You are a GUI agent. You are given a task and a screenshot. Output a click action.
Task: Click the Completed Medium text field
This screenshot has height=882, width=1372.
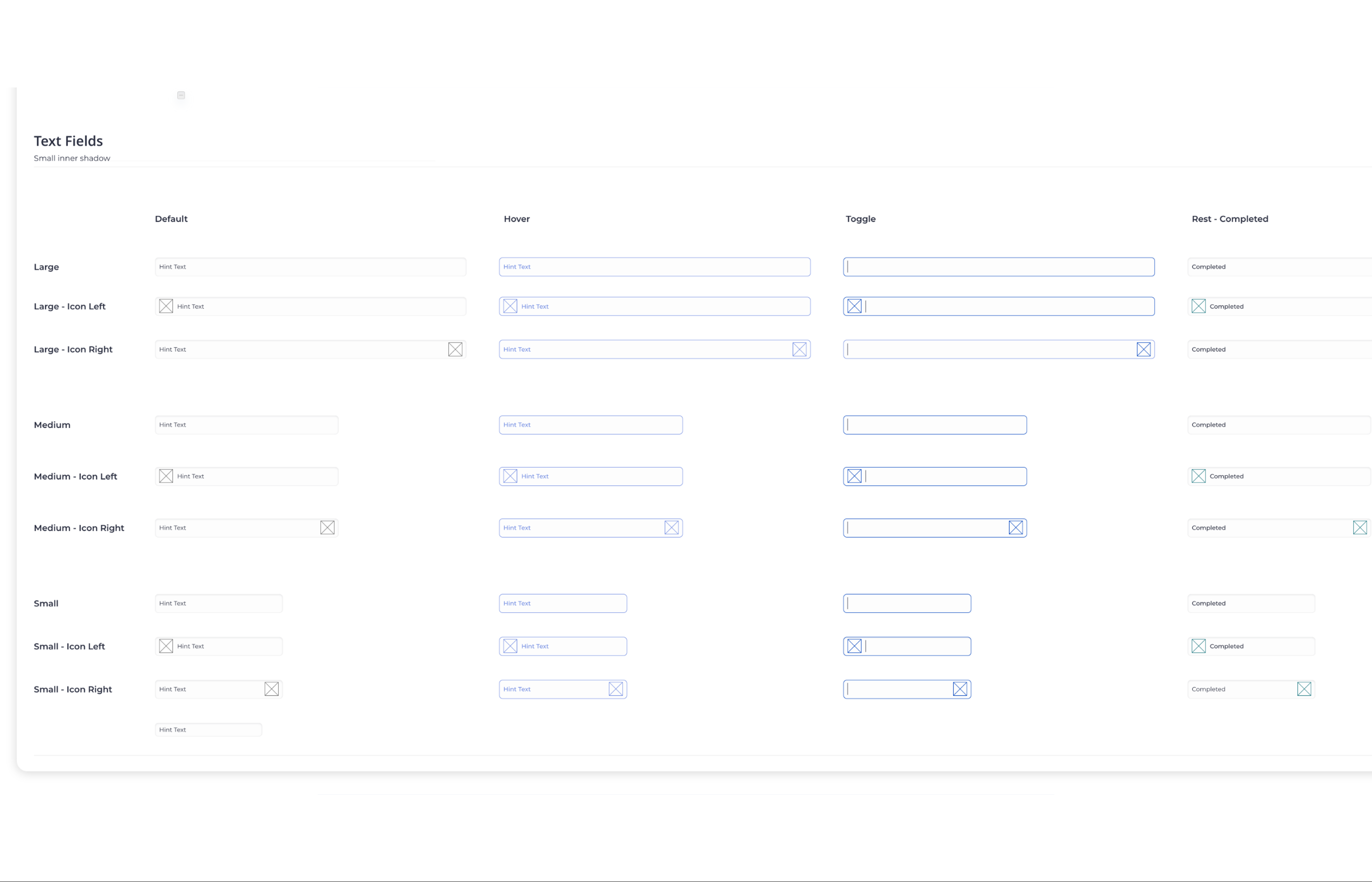(x=1279, y=425)
